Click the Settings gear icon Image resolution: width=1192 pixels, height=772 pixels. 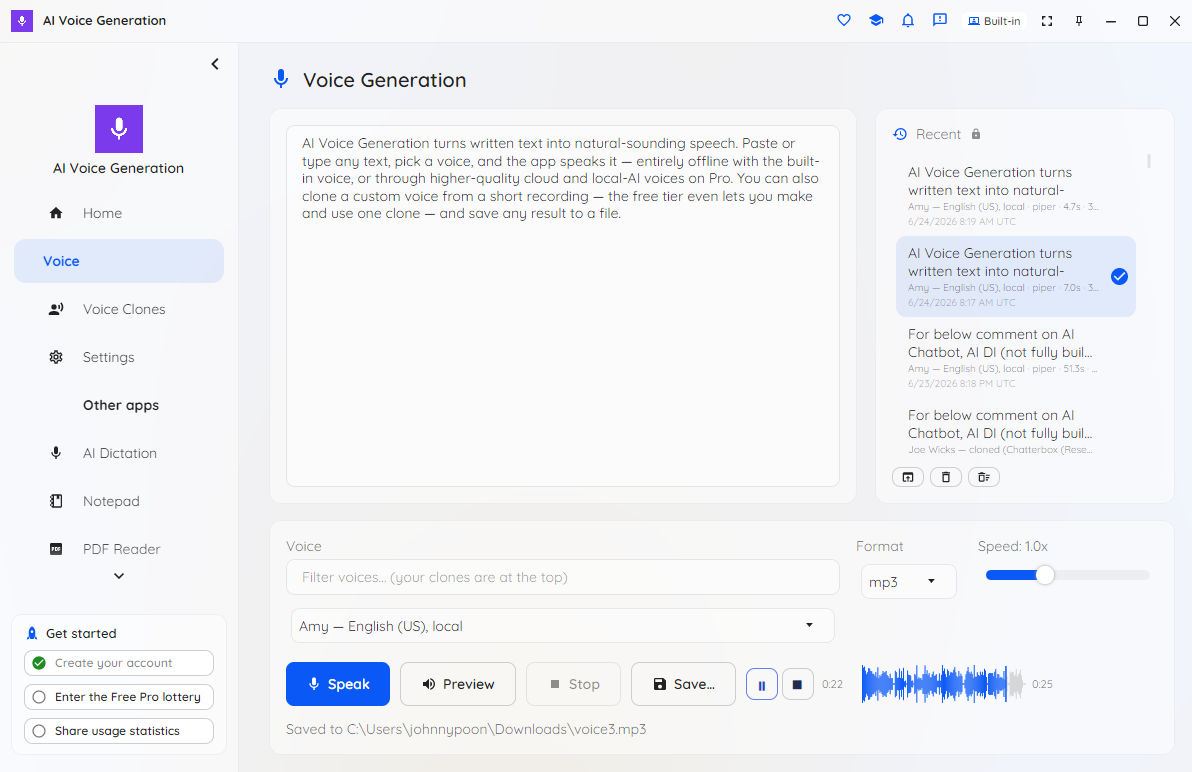55,357
